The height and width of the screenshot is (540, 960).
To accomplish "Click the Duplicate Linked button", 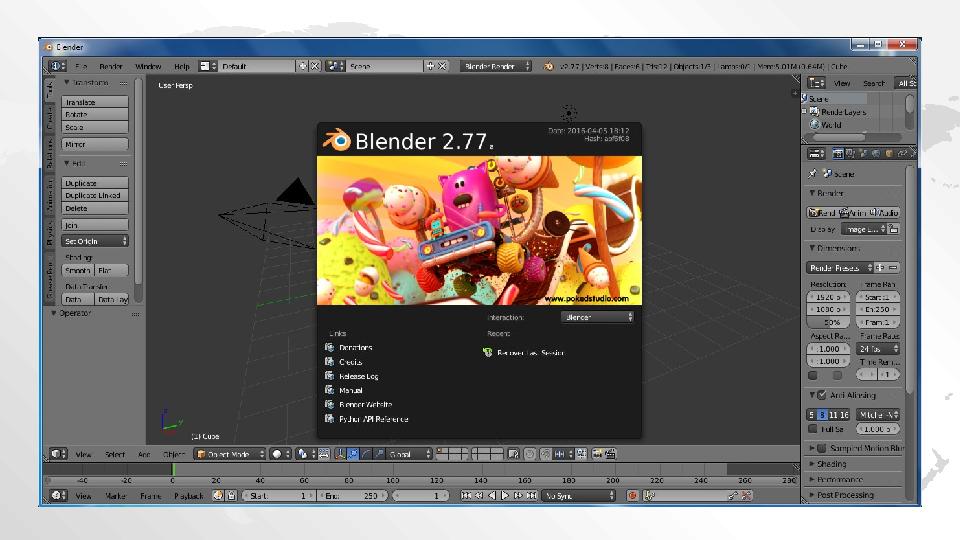I will pos(95,195).
